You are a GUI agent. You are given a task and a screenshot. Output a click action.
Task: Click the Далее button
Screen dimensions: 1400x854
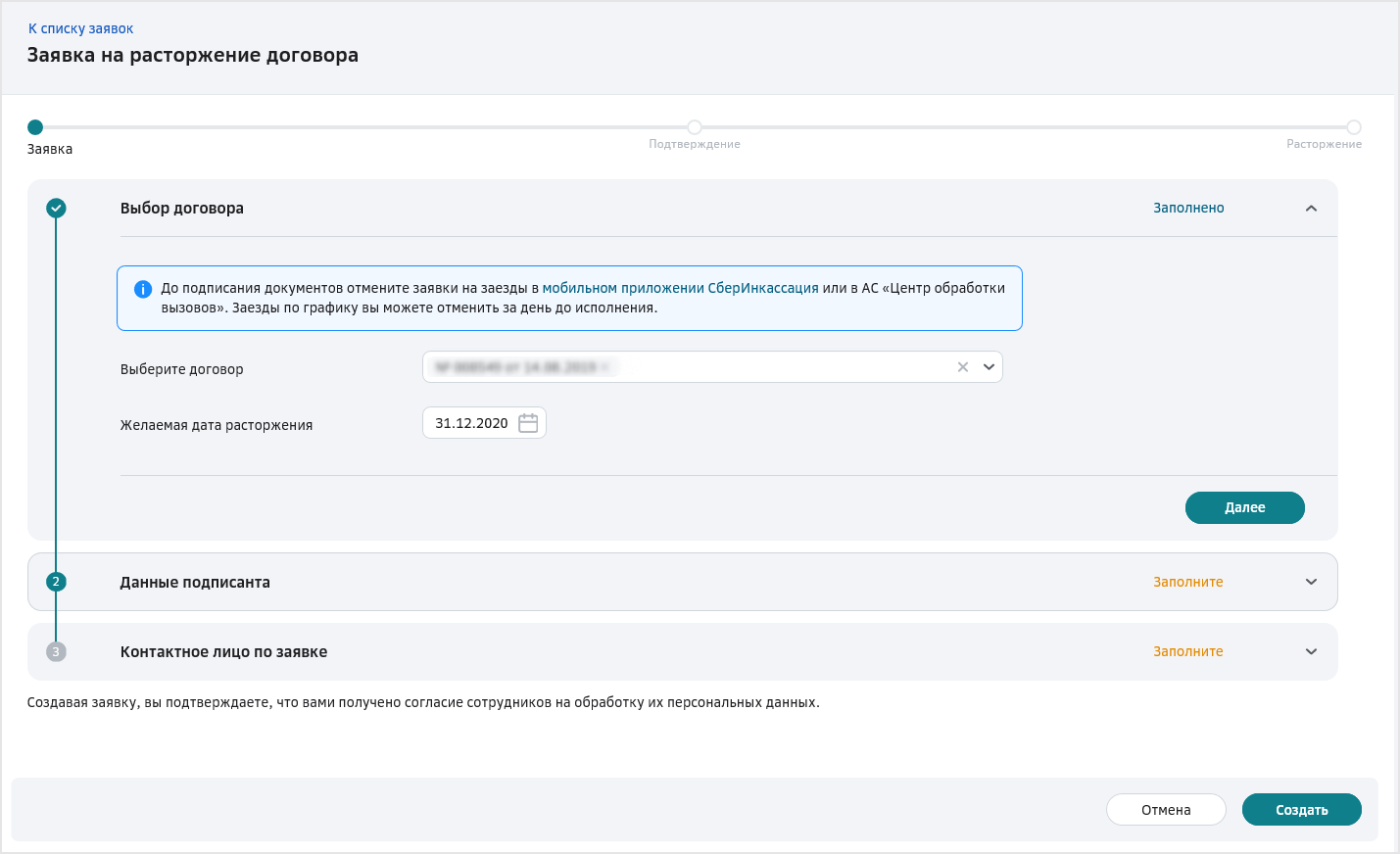tap(1244, 507)
